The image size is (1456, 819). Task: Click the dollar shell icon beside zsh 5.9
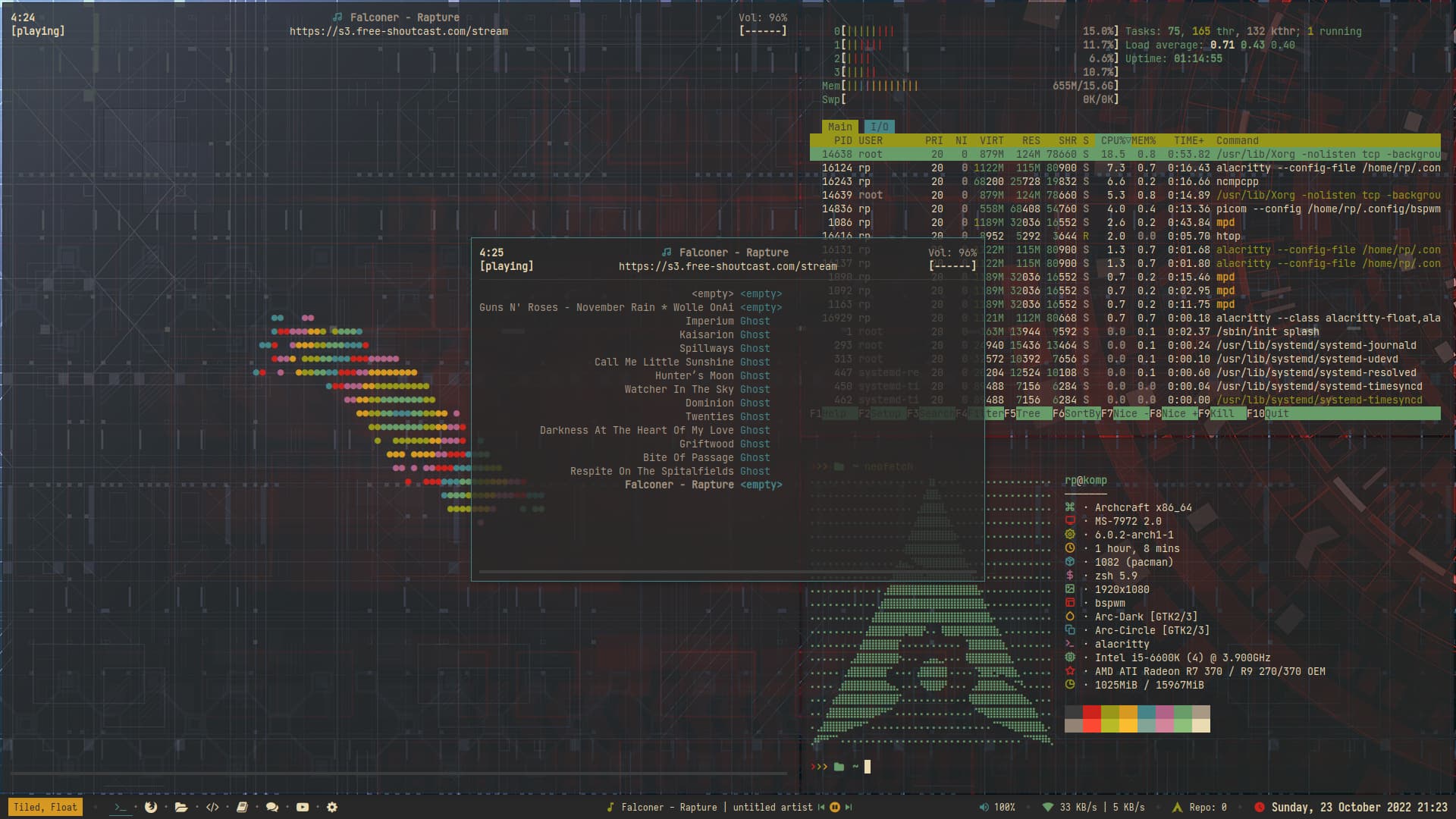(x=1070, y=576)
